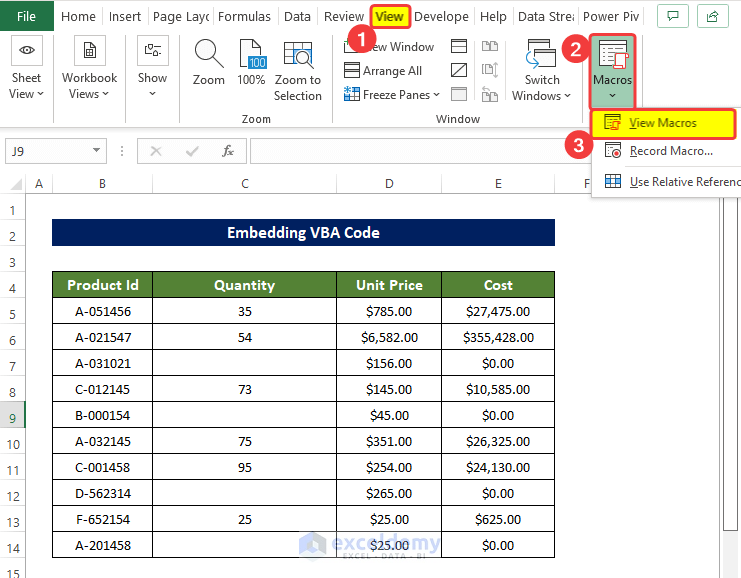Click the Macros button

612,70
